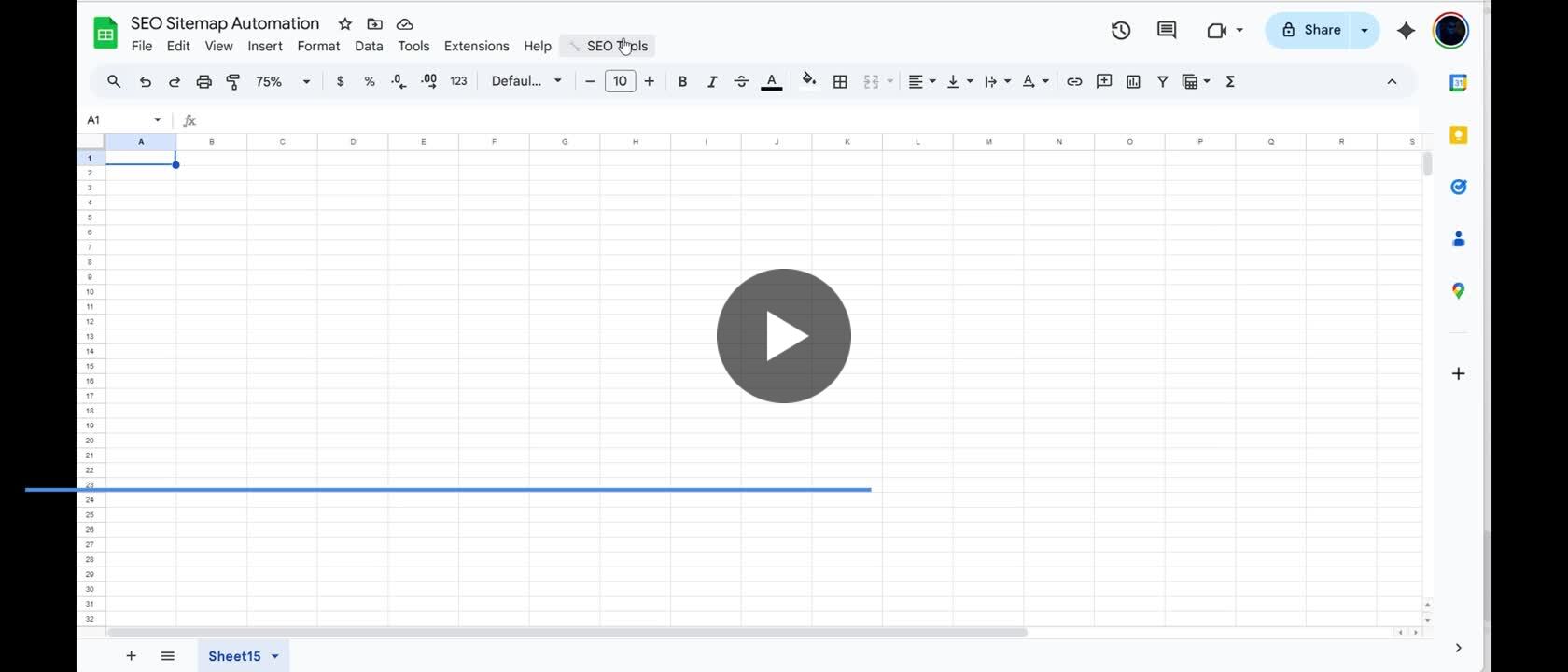
Task: Insert a chart
Action: coord(1133,81)
